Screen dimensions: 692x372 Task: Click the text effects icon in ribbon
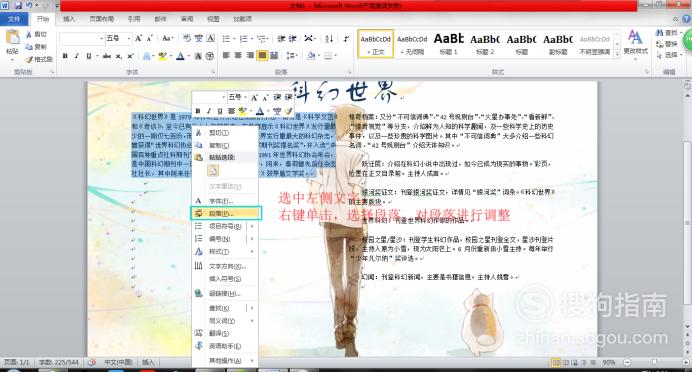[147, 56]
